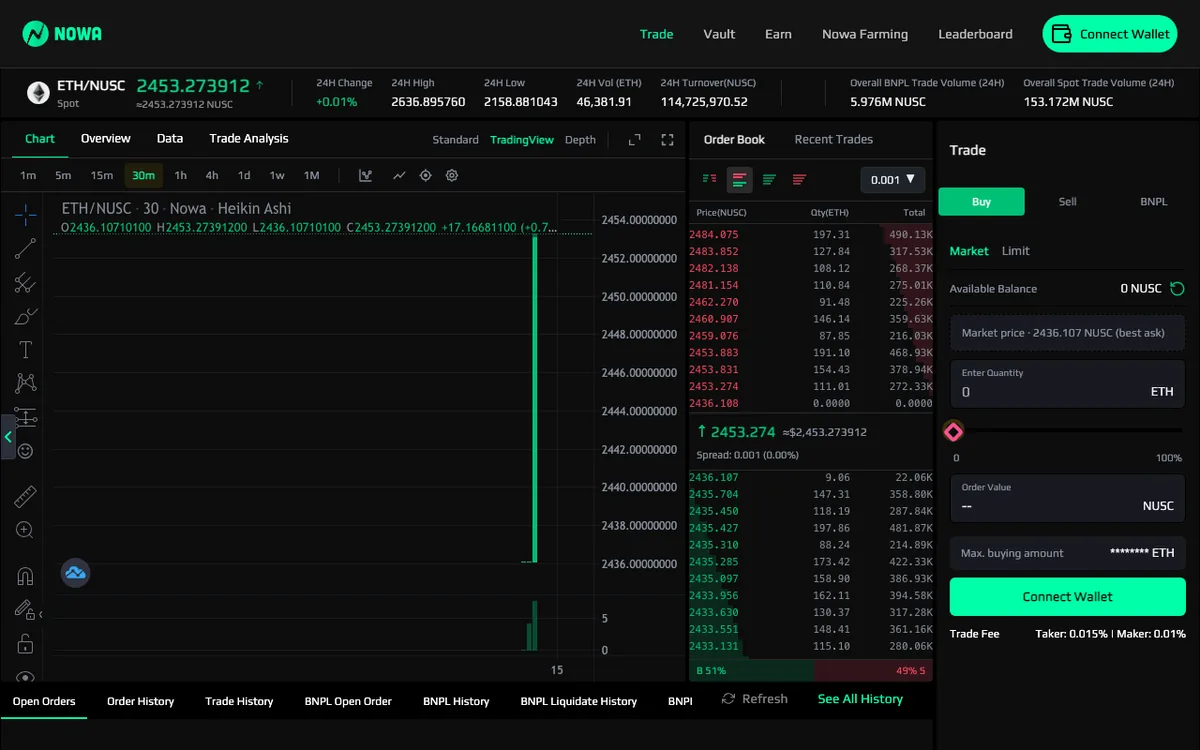
Task: Toggle hide all drawings eye
Action: (x=26, y=676)
